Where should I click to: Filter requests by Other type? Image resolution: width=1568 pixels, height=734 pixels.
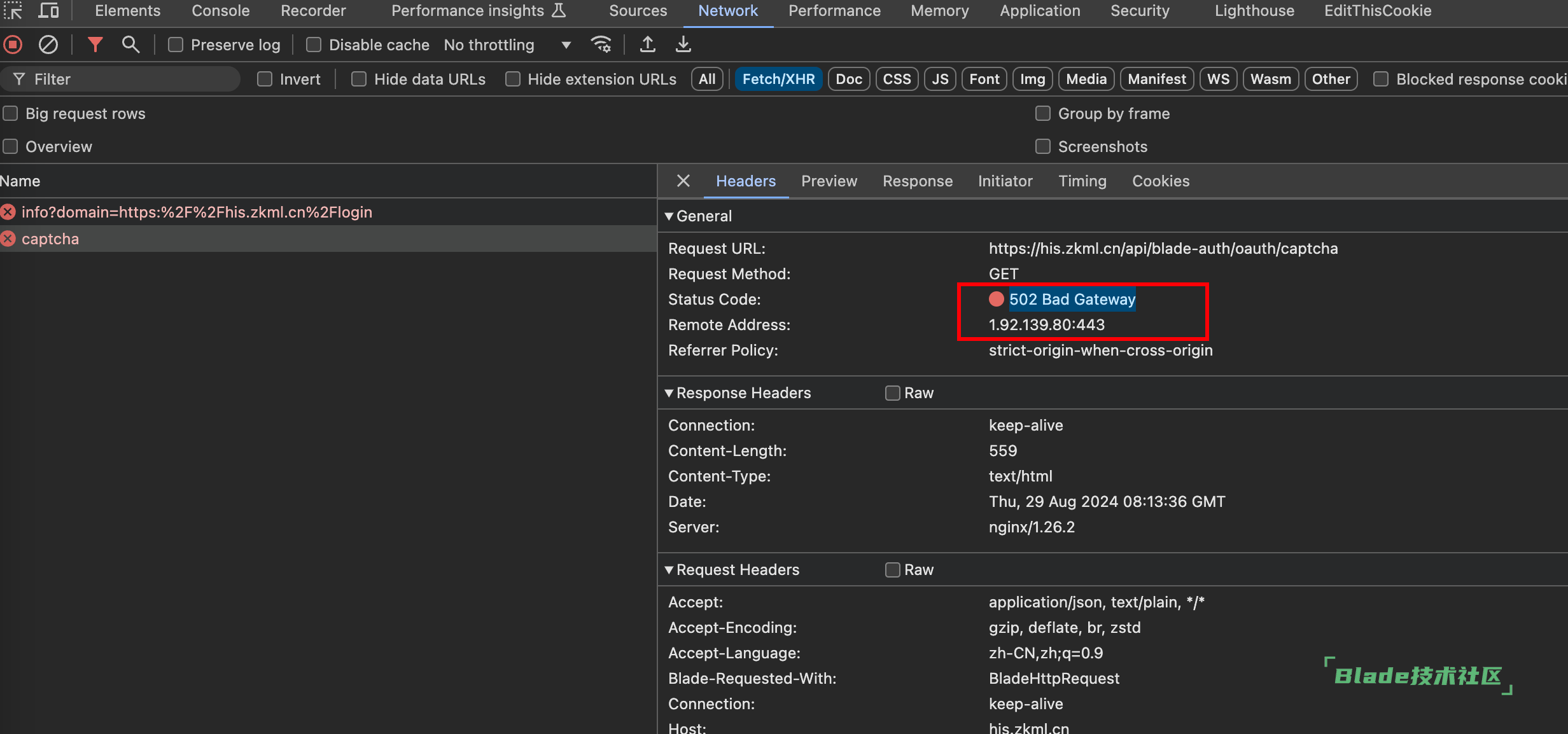pyautogui.click(x=1331, y=80)
